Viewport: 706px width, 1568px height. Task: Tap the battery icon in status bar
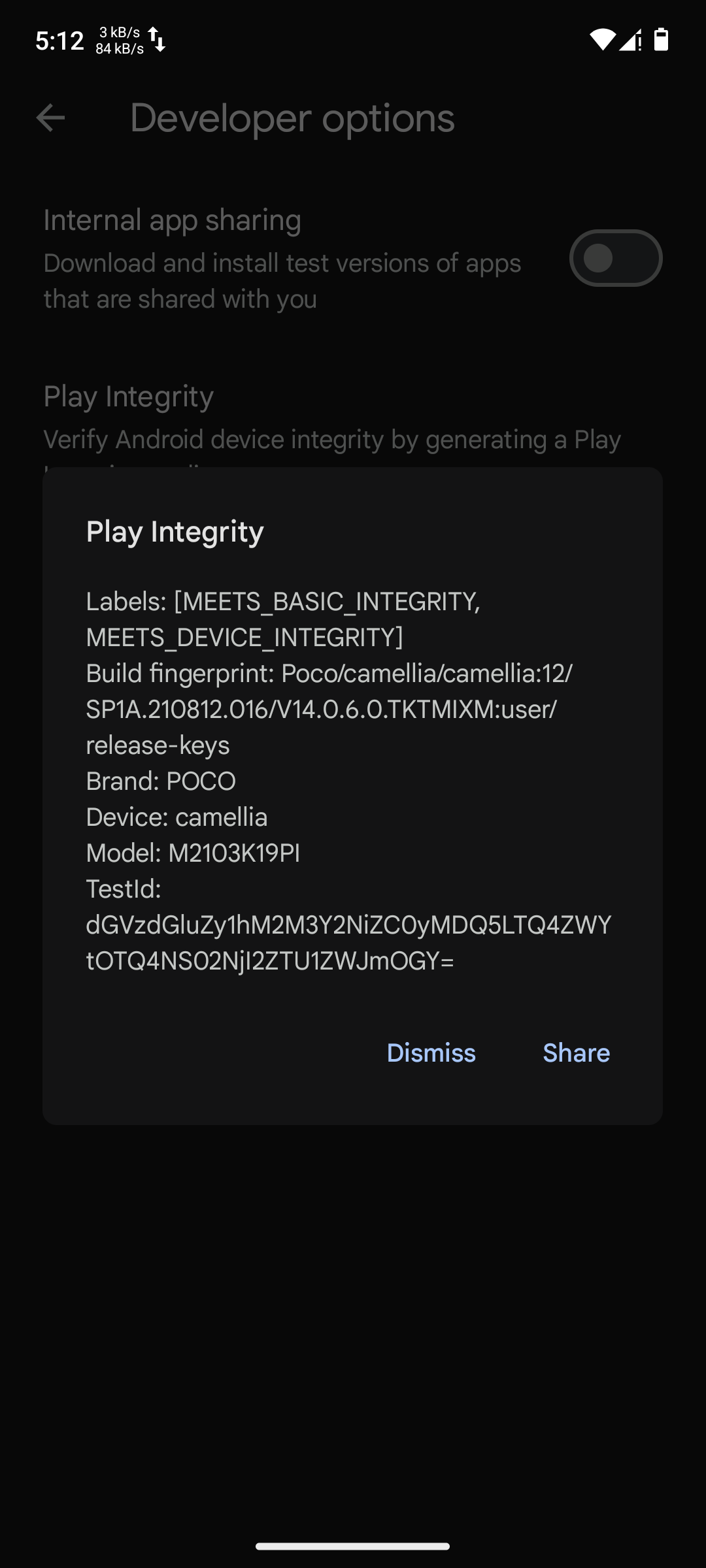tap(662, 40)
